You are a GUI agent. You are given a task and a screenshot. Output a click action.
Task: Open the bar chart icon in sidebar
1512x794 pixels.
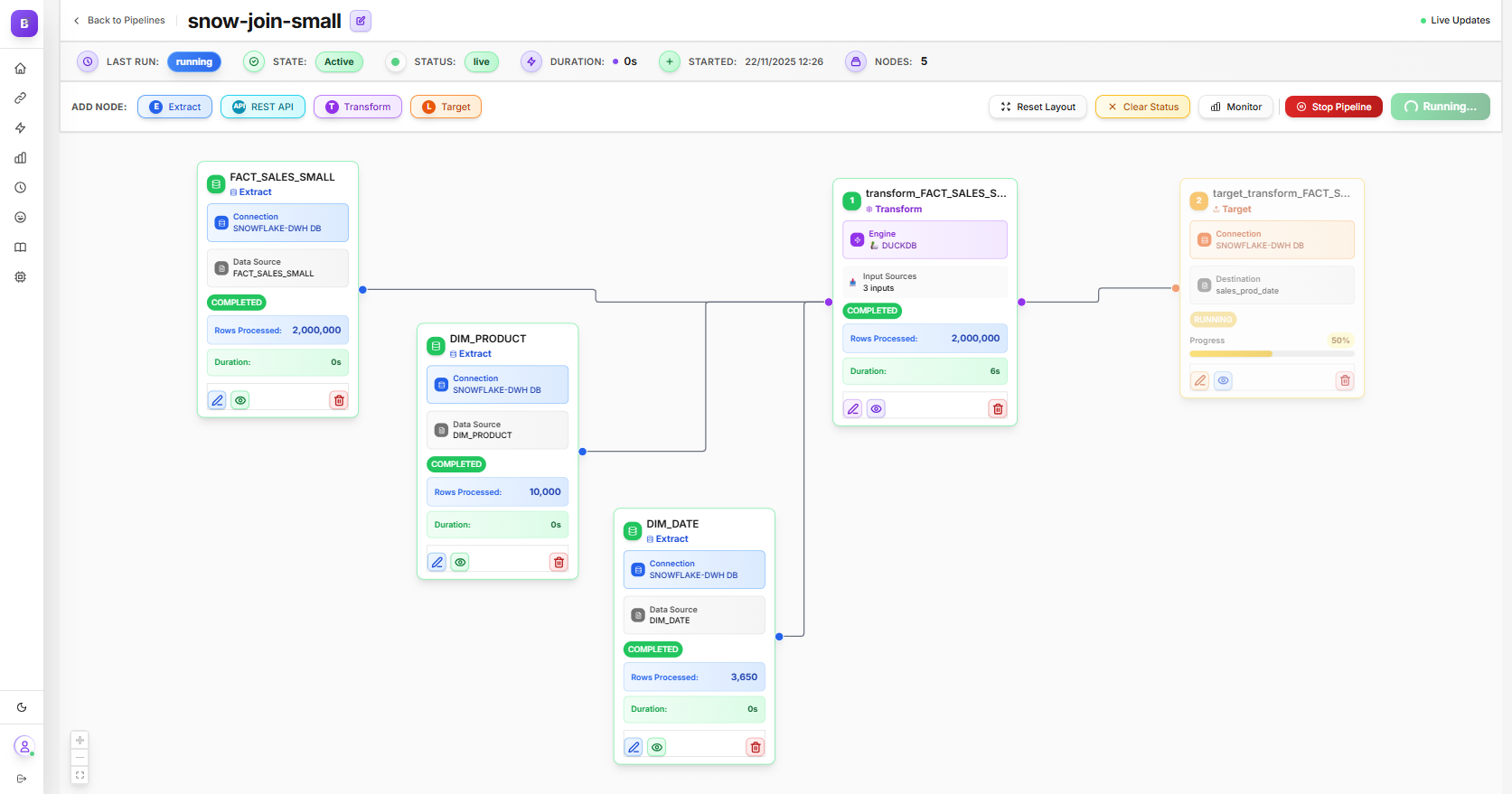coord(21,158)
